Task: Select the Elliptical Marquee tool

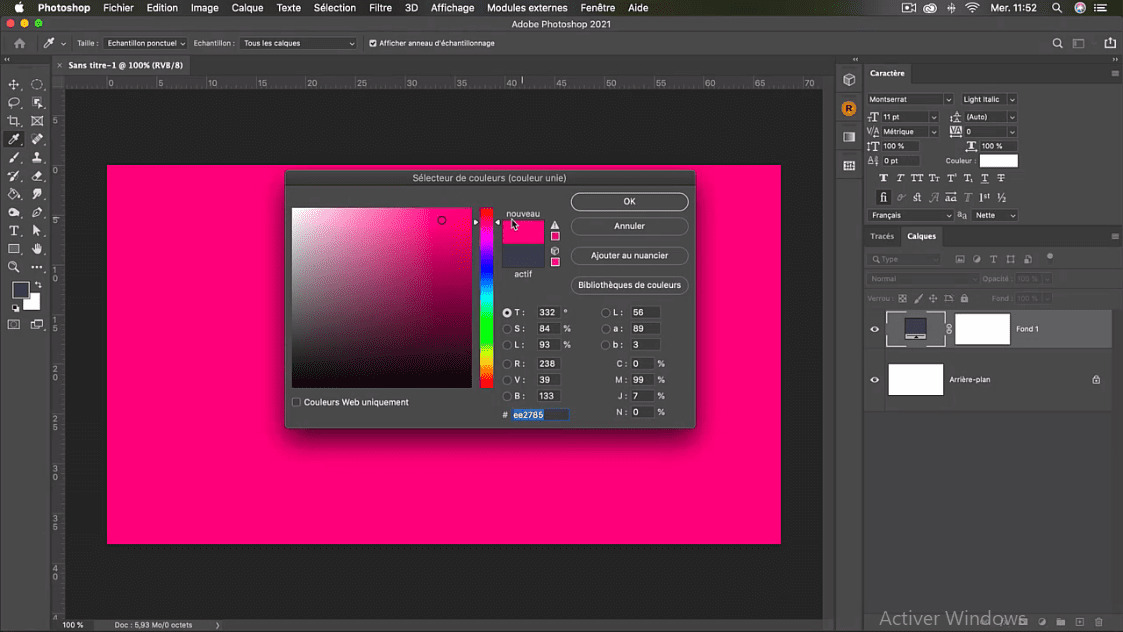Action: coord(37,85)
